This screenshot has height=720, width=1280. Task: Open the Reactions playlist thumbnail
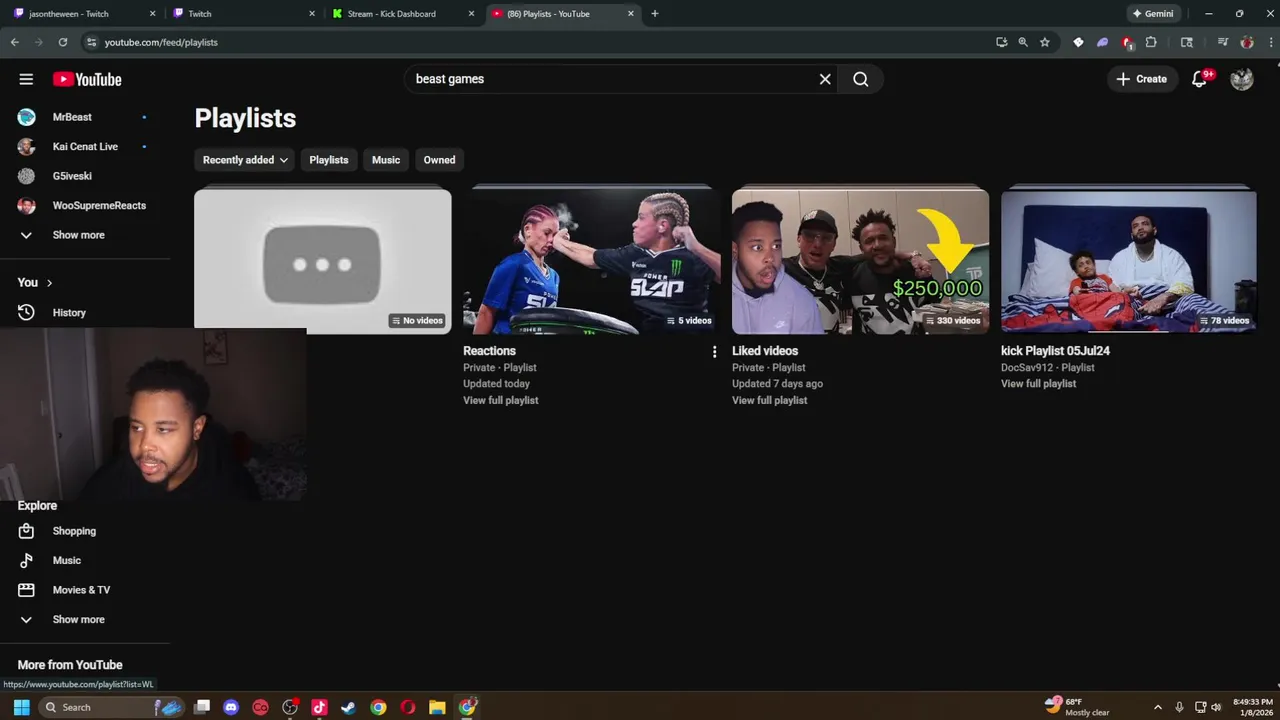[592, 261]
